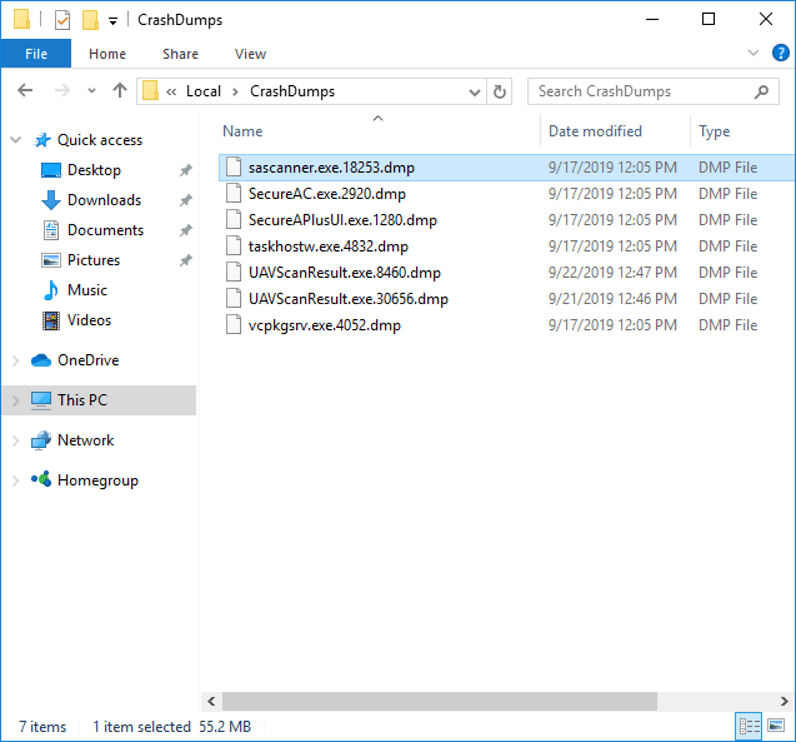Switch to the View ribbon tab
Screen dimensions: 796x742
250,54
